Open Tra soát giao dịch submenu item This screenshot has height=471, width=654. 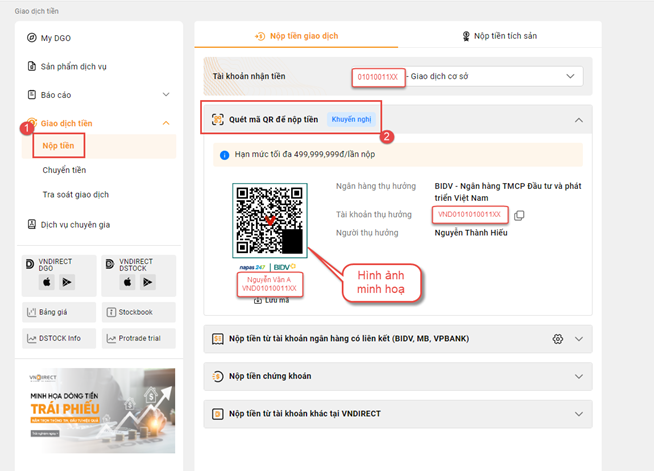pos(75,195)
